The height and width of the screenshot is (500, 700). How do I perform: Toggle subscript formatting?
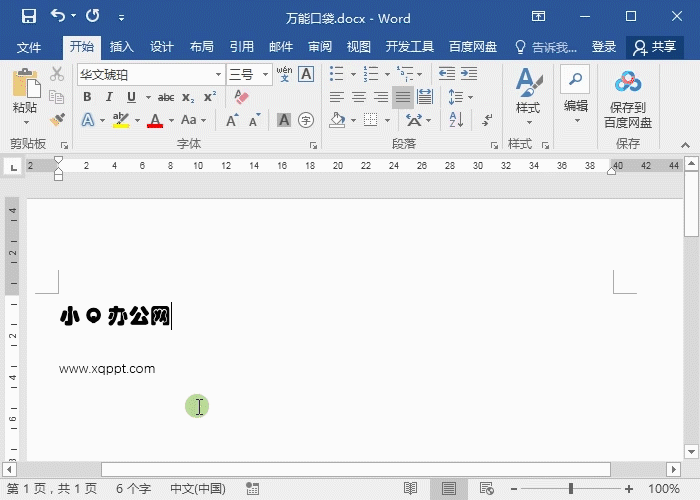(x=188, y=97)
